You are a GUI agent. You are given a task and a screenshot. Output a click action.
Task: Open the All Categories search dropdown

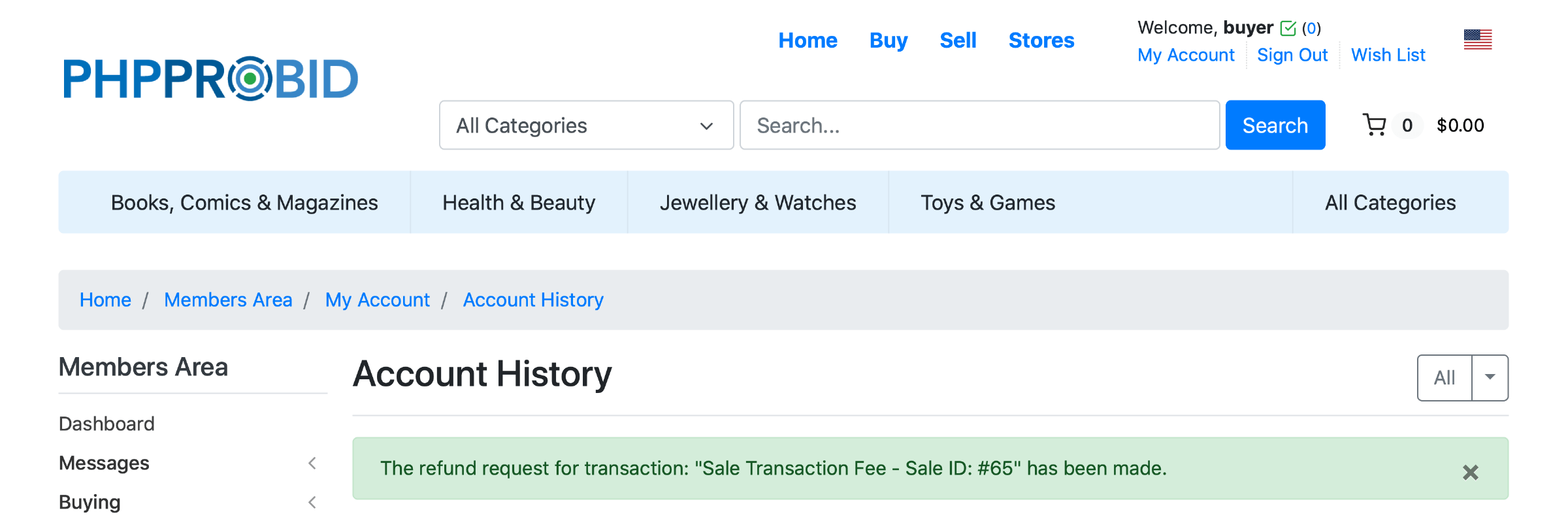[586, 125]
